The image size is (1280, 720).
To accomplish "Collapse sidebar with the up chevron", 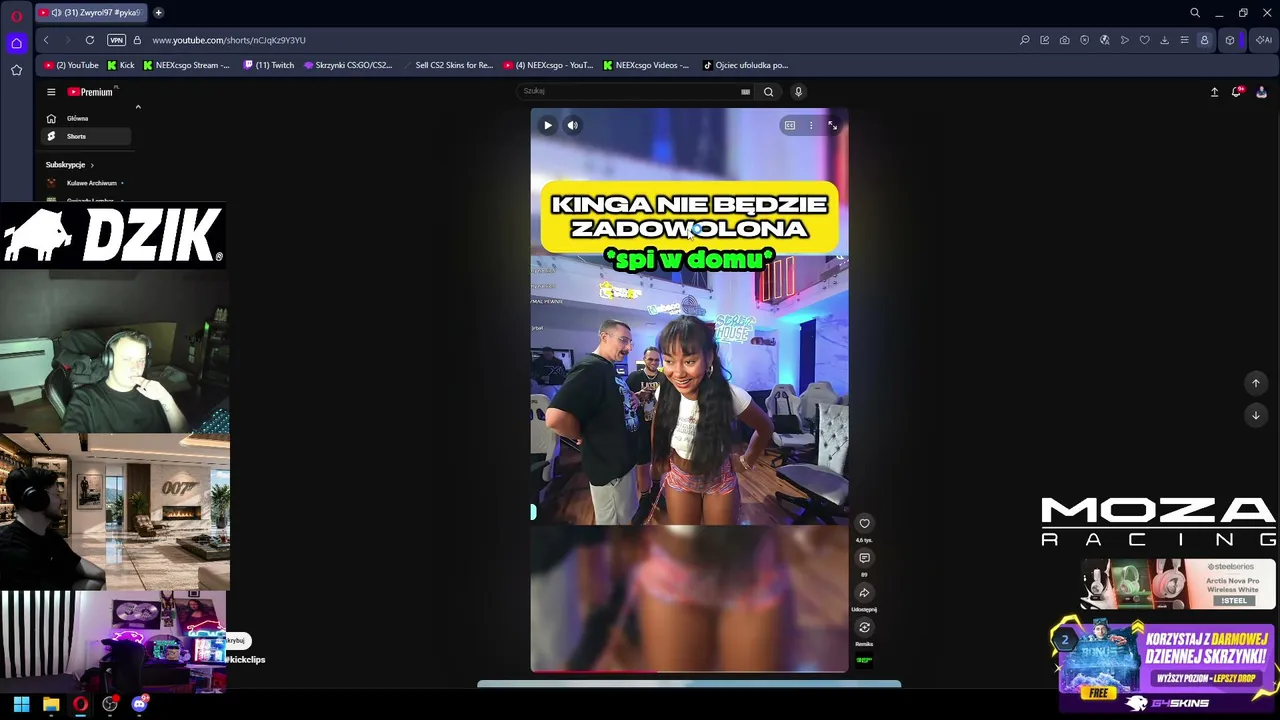I will 138,107.
